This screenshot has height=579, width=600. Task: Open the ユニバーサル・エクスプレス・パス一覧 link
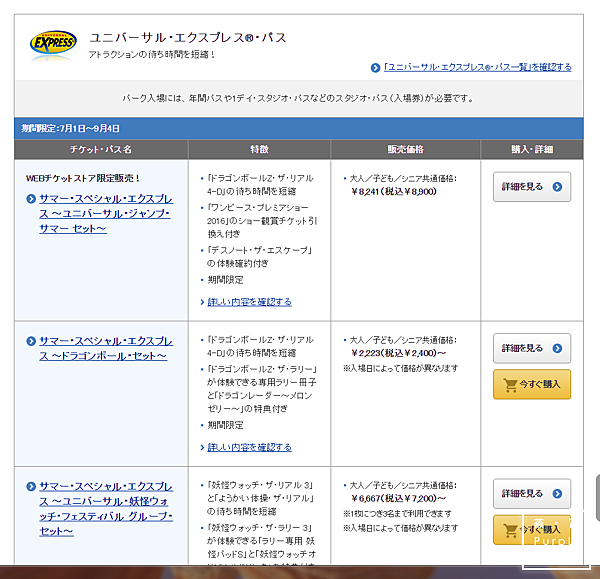tap(478, 67)
